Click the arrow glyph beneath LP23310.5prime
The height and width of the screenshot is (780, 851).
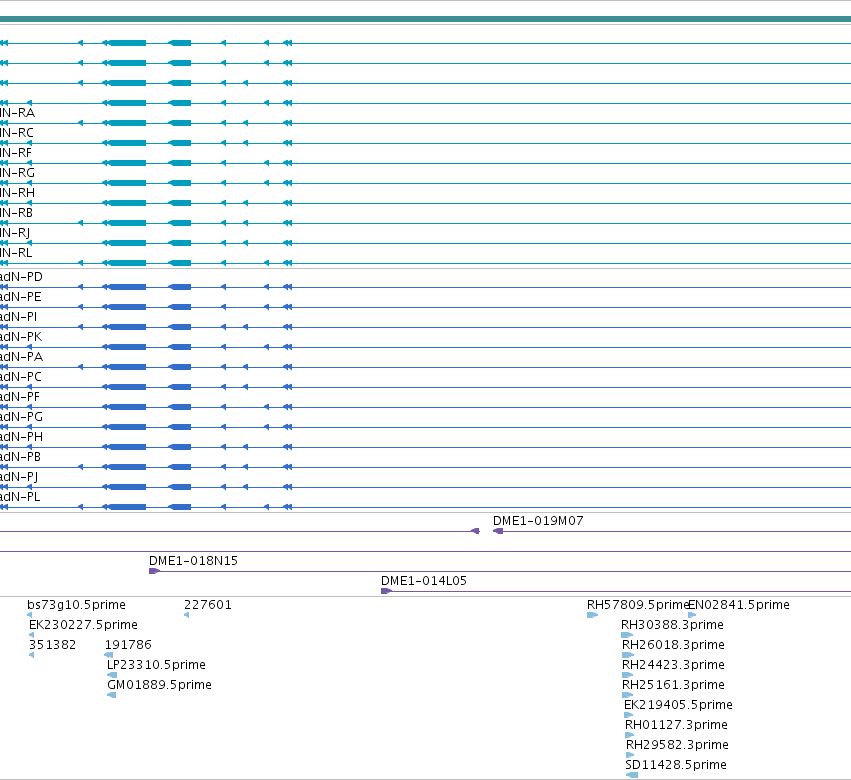pyautogui.click(x=112, y=675)
